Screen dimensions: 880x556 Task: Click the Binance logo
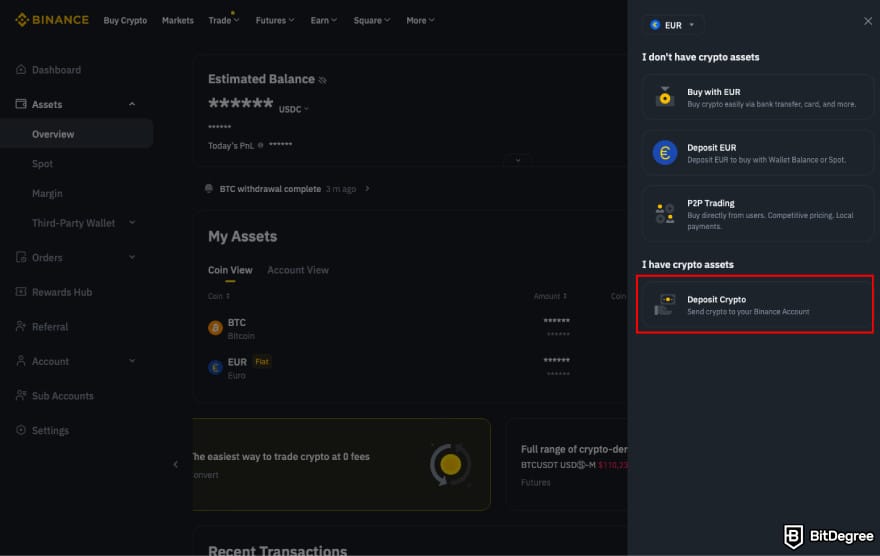(52, 20)
